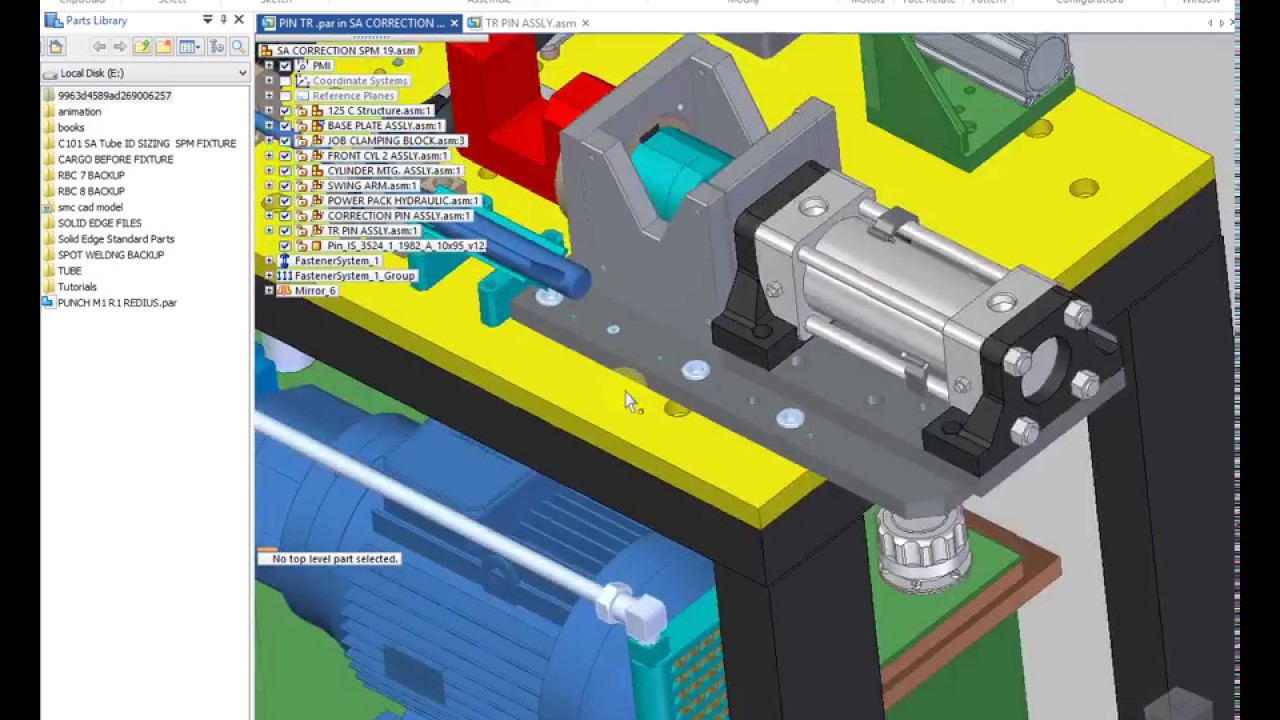Toggle the SWING ARM.asm:1 checkbox

click(x=285, y=186)
